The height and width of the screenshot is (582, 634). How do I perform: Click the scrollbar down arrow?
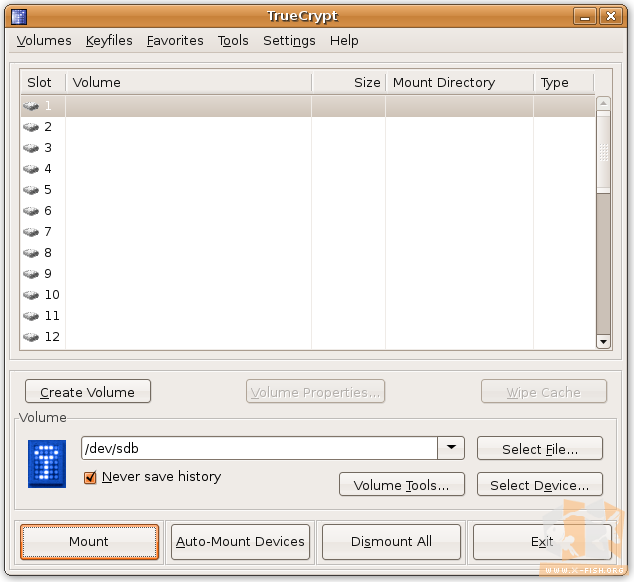point(603,342)
